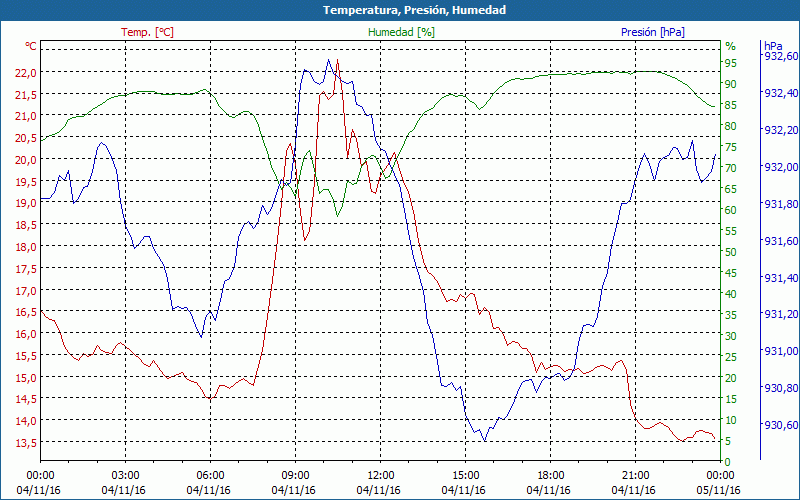800x500 pixels.
Task: Pick the '17,5' temperature axis value
Action: (27, 268)
